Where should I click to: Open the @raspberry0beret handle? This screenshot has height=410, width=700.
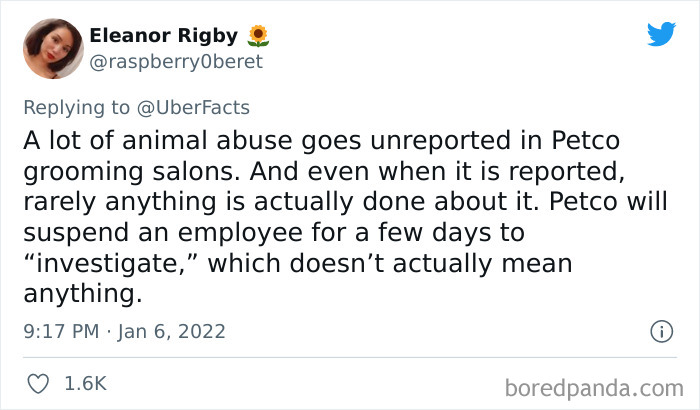click(176, 61)
